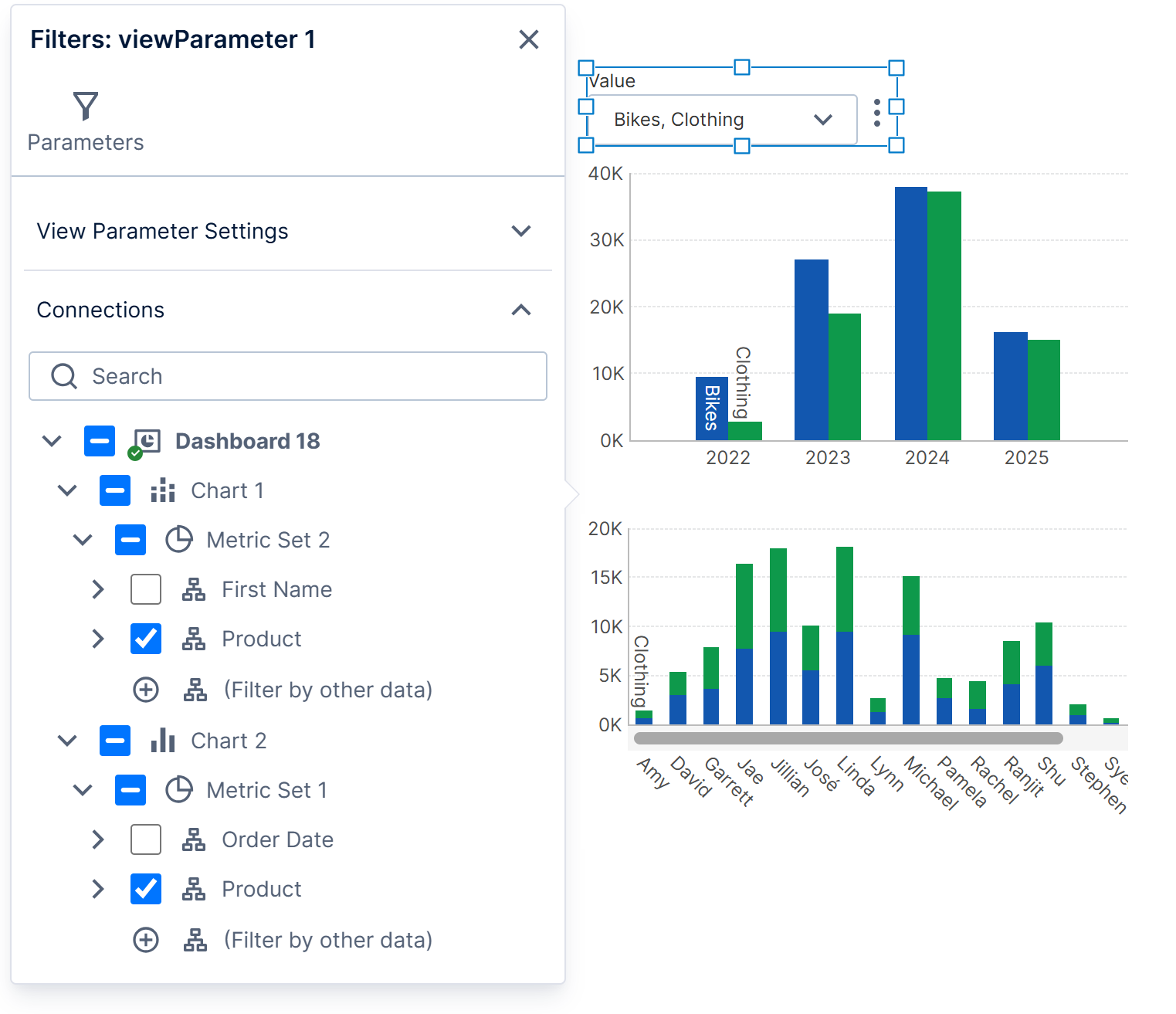This screenshot has width=1176, height=1014.
Task: Click the Chart 2 bar chart icon
Action: click(x=163, y=741)
